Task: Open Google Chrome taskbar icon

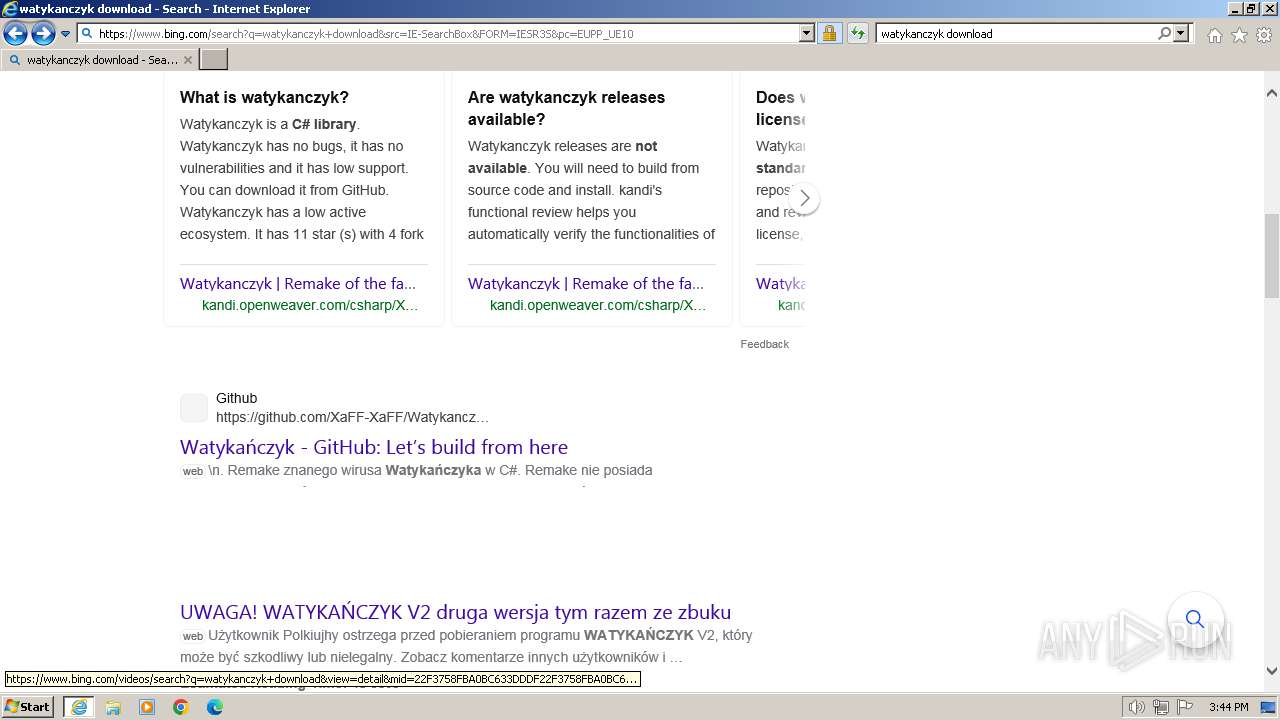Action: pyautogui.click(x=181, y=707)
